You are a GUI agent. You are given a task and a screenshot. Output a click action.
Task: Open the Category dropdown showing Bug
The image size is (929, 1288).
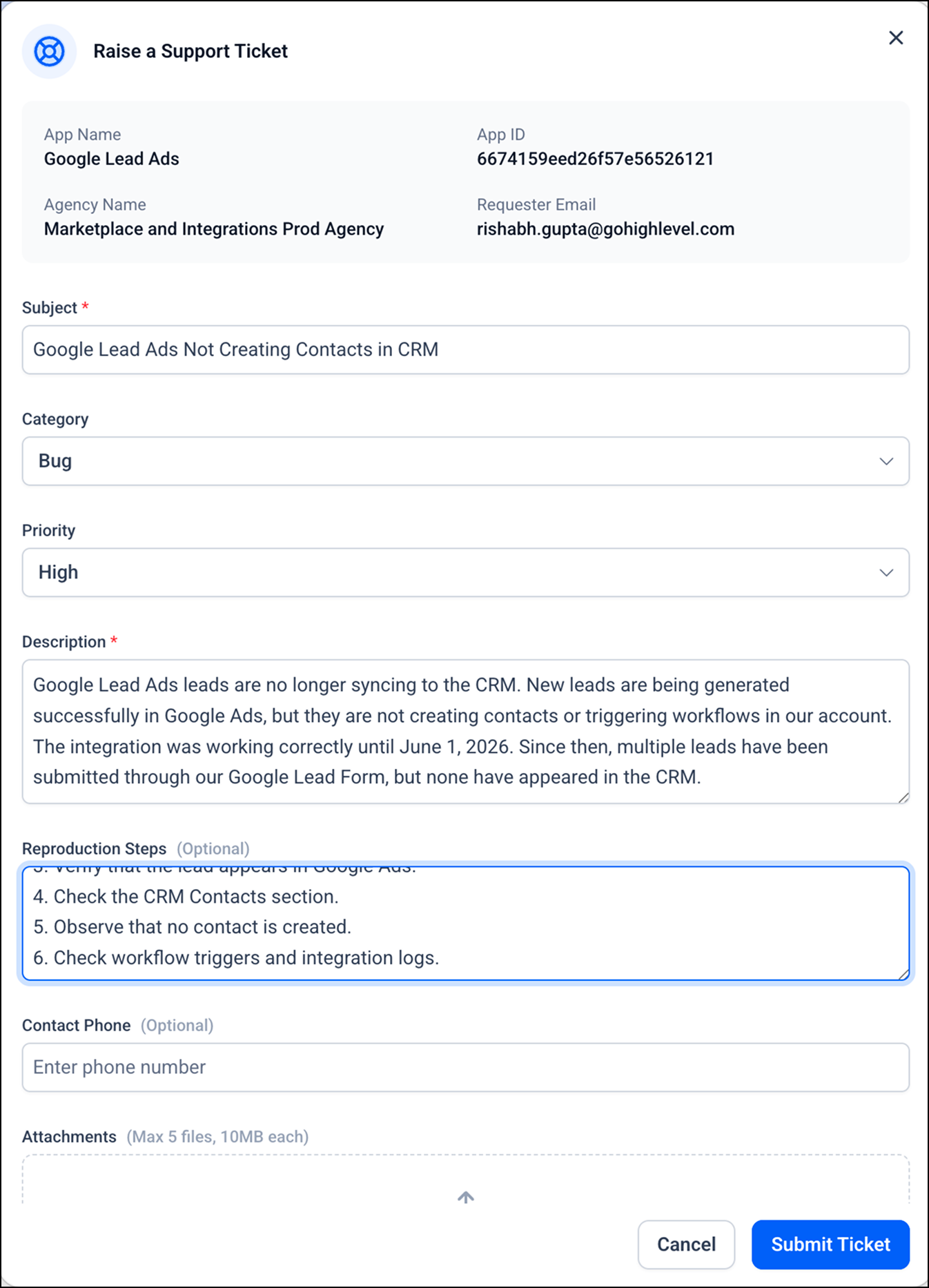click(465, 461)
